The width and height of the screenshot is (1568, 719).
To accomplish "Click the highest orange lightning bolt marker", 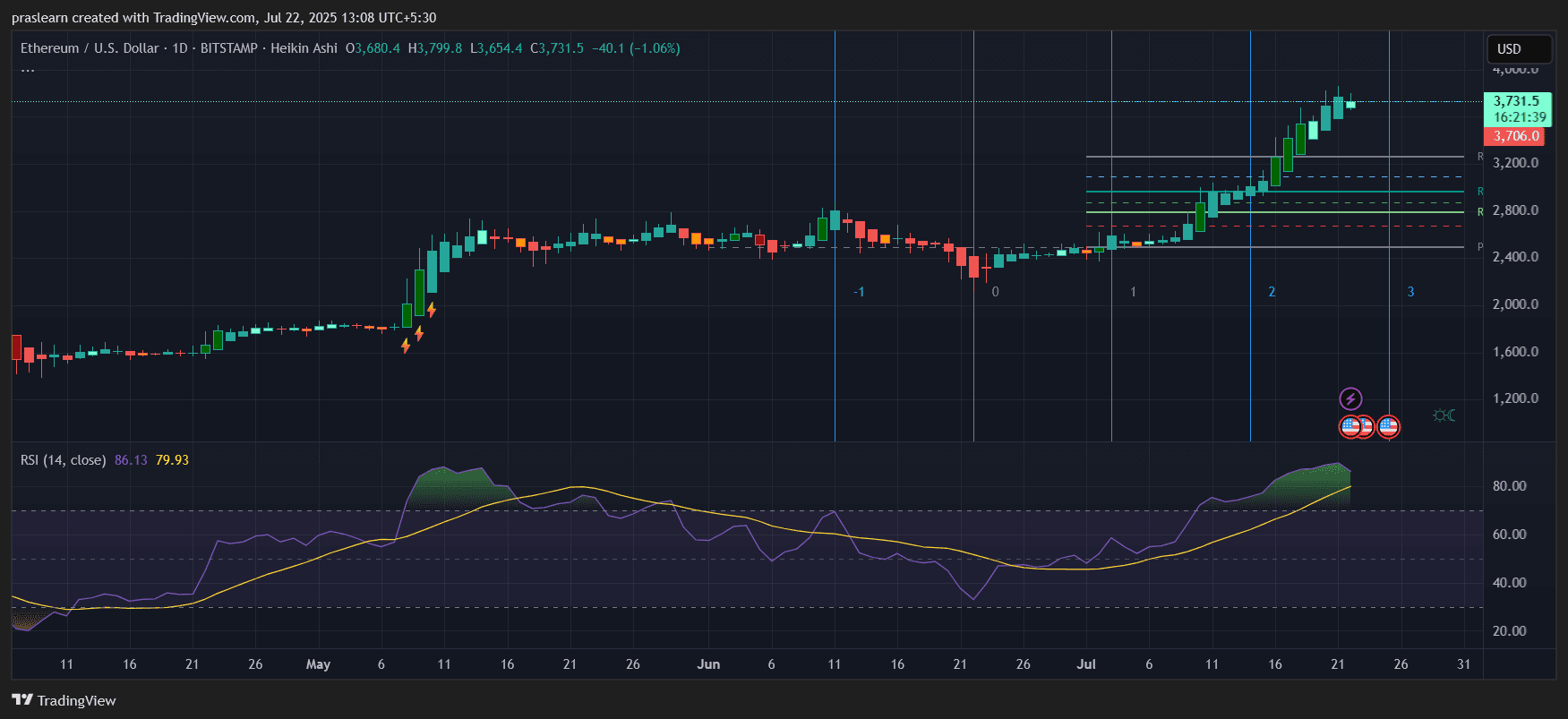I will pyautogui.click(x=432, y=310).
